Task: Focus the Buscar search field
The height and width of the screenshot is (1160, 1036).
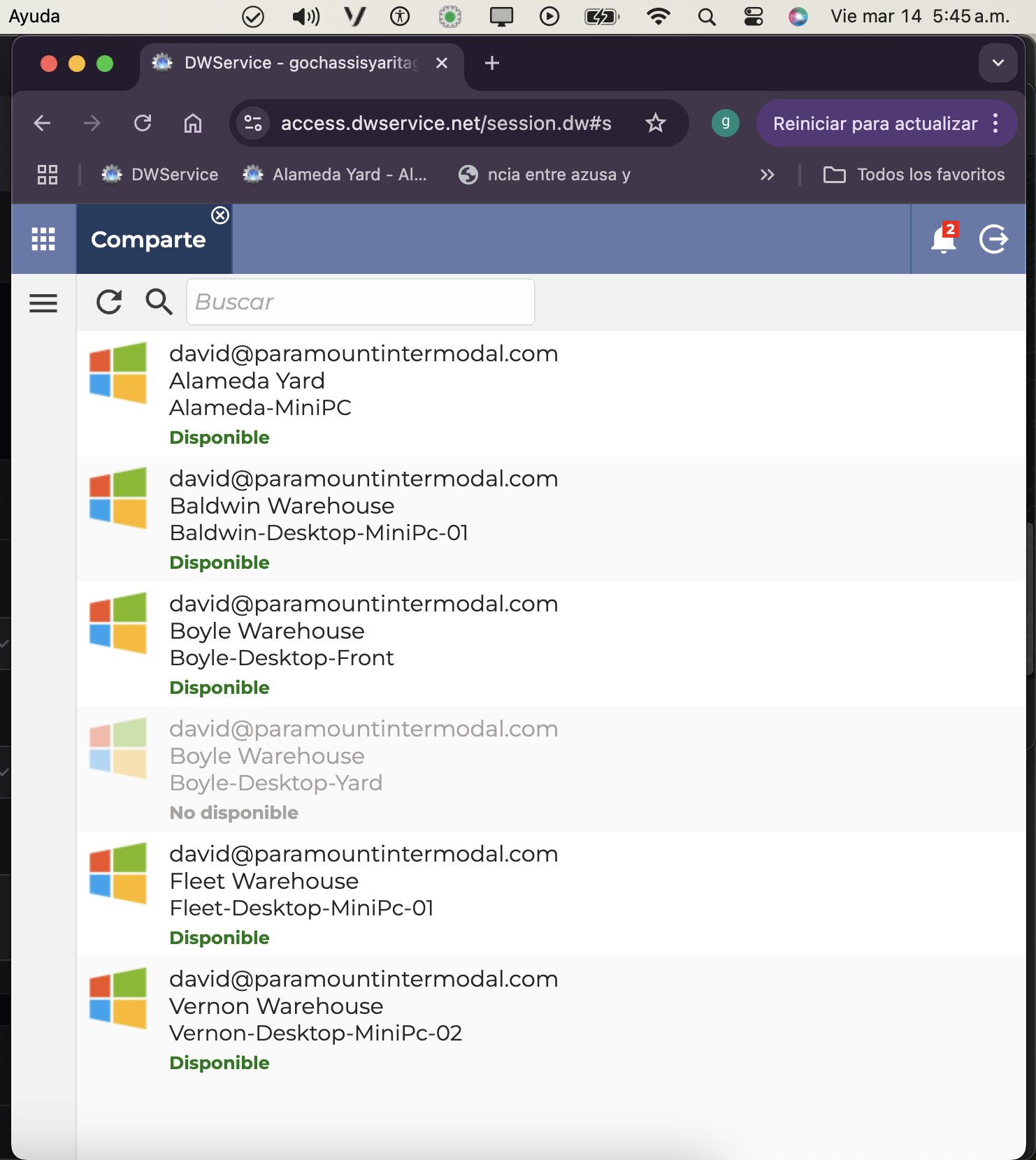Action: tap(361, 302)
